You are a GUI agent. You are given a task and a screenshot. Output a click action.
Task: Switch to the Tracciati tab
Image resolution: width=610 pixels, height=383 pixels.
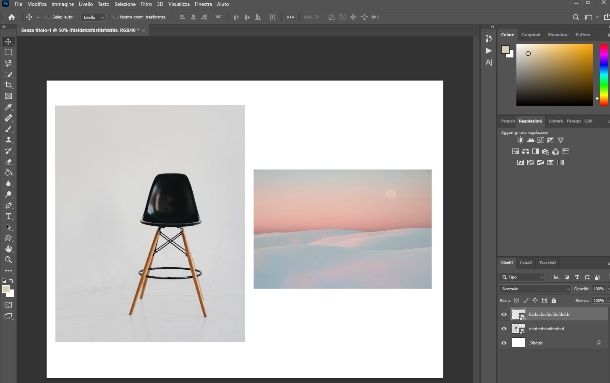pyautogui.click(x=547, y=263)
